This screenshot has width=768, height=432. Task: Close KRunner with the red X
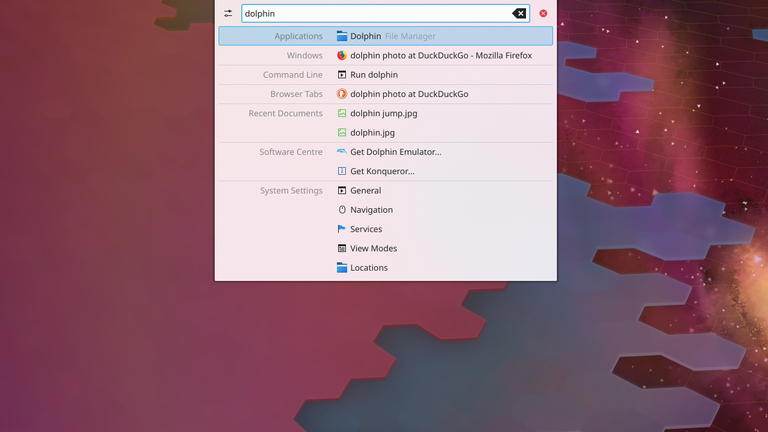(x=543, y=13)
